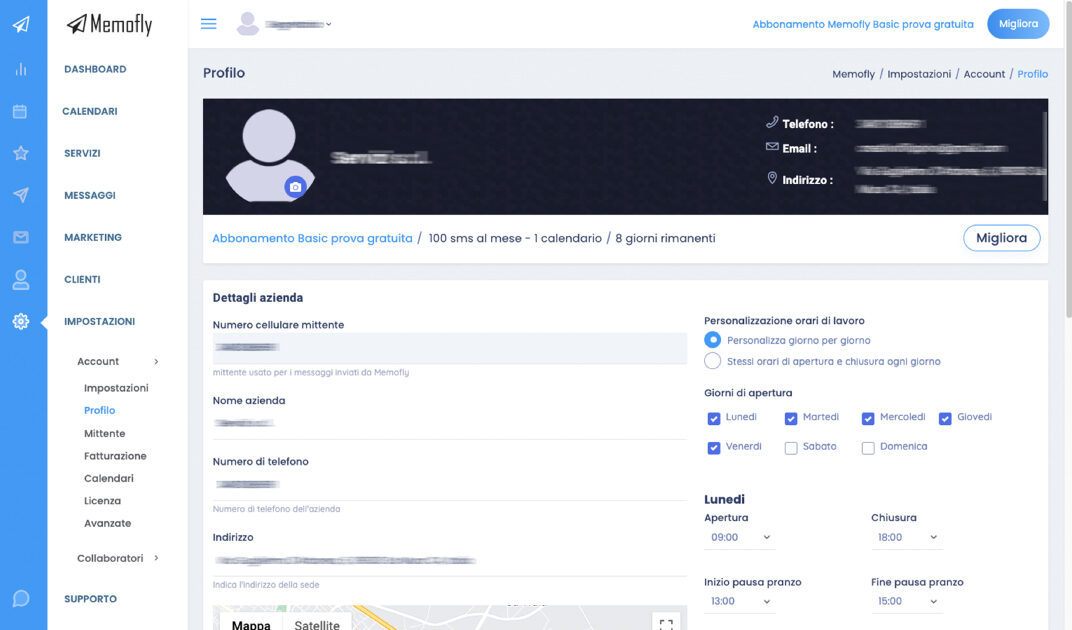Open the envelope marketing icon

pos(20,237)
